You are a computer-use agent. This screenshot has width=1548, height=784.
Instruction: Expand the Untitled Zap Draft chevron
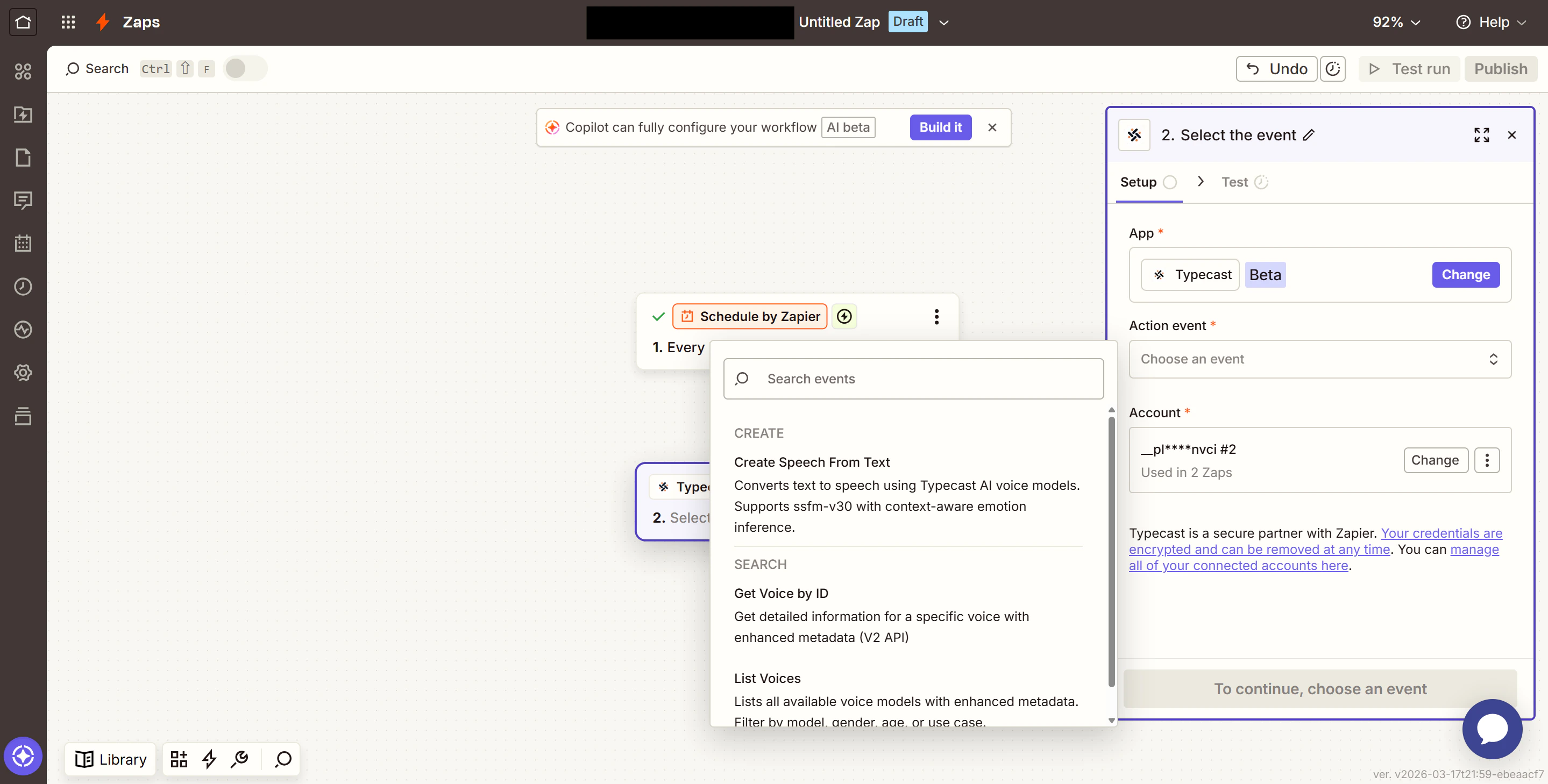[943, 23]
